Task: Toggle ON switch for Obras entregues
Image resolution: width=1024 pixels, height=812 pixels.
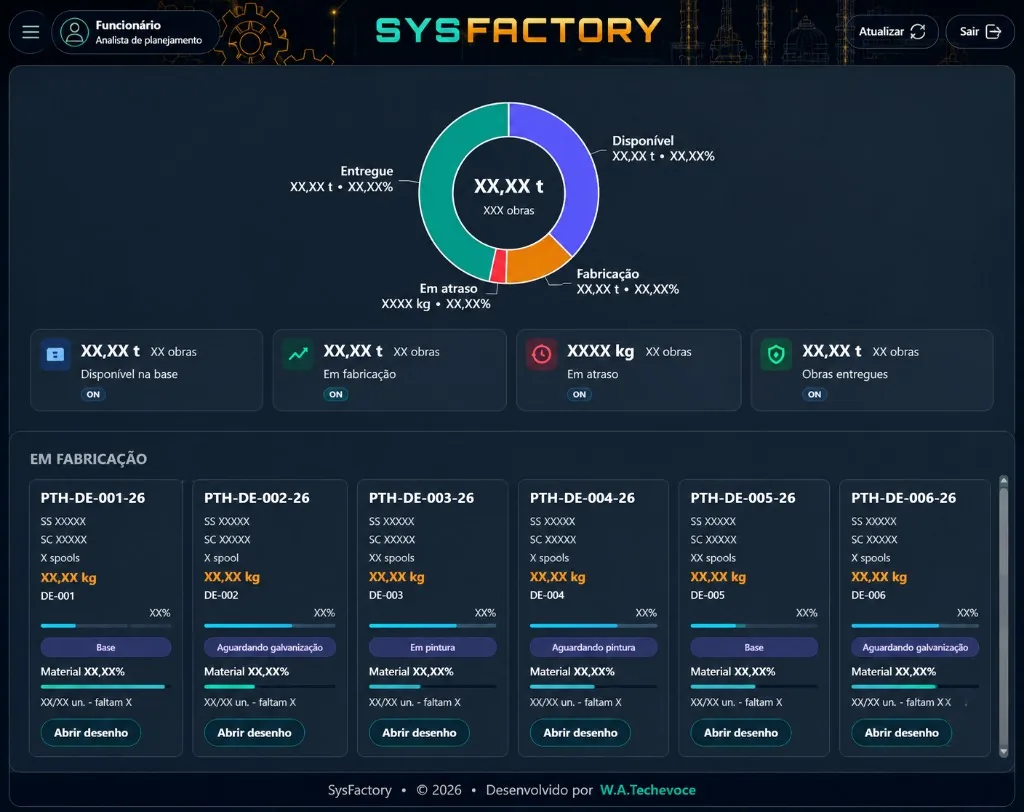Action: 814,395
